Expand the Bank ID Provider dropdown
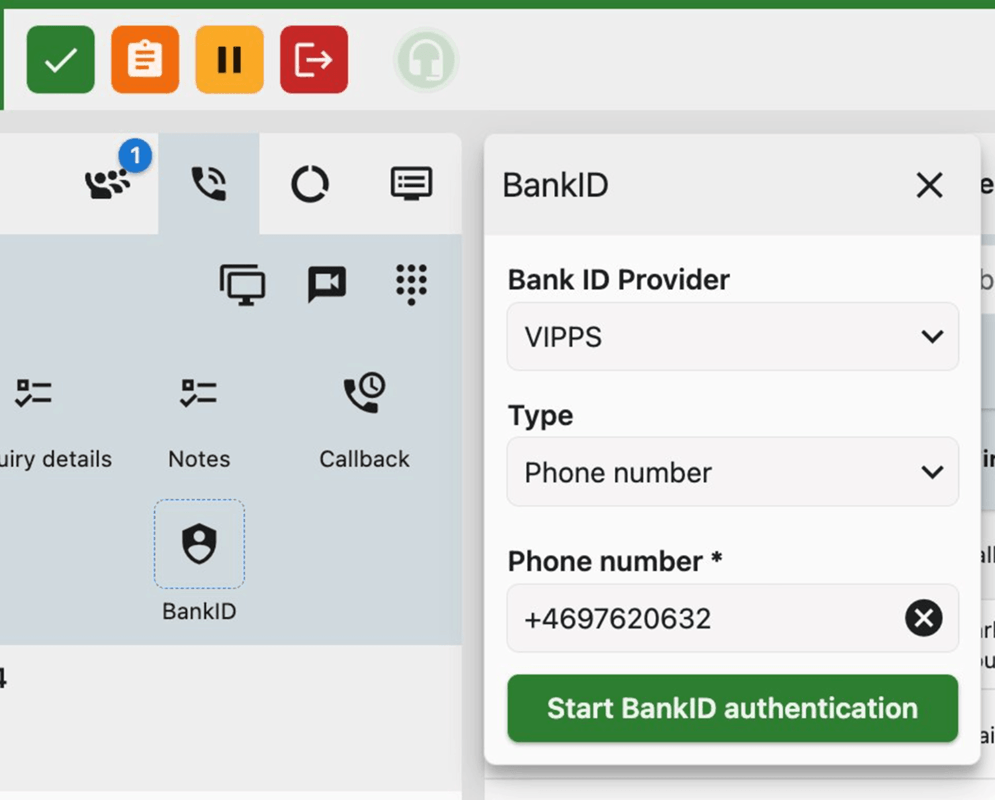The width and height of the screenshot is (995, 800). [x=732, y=337]
